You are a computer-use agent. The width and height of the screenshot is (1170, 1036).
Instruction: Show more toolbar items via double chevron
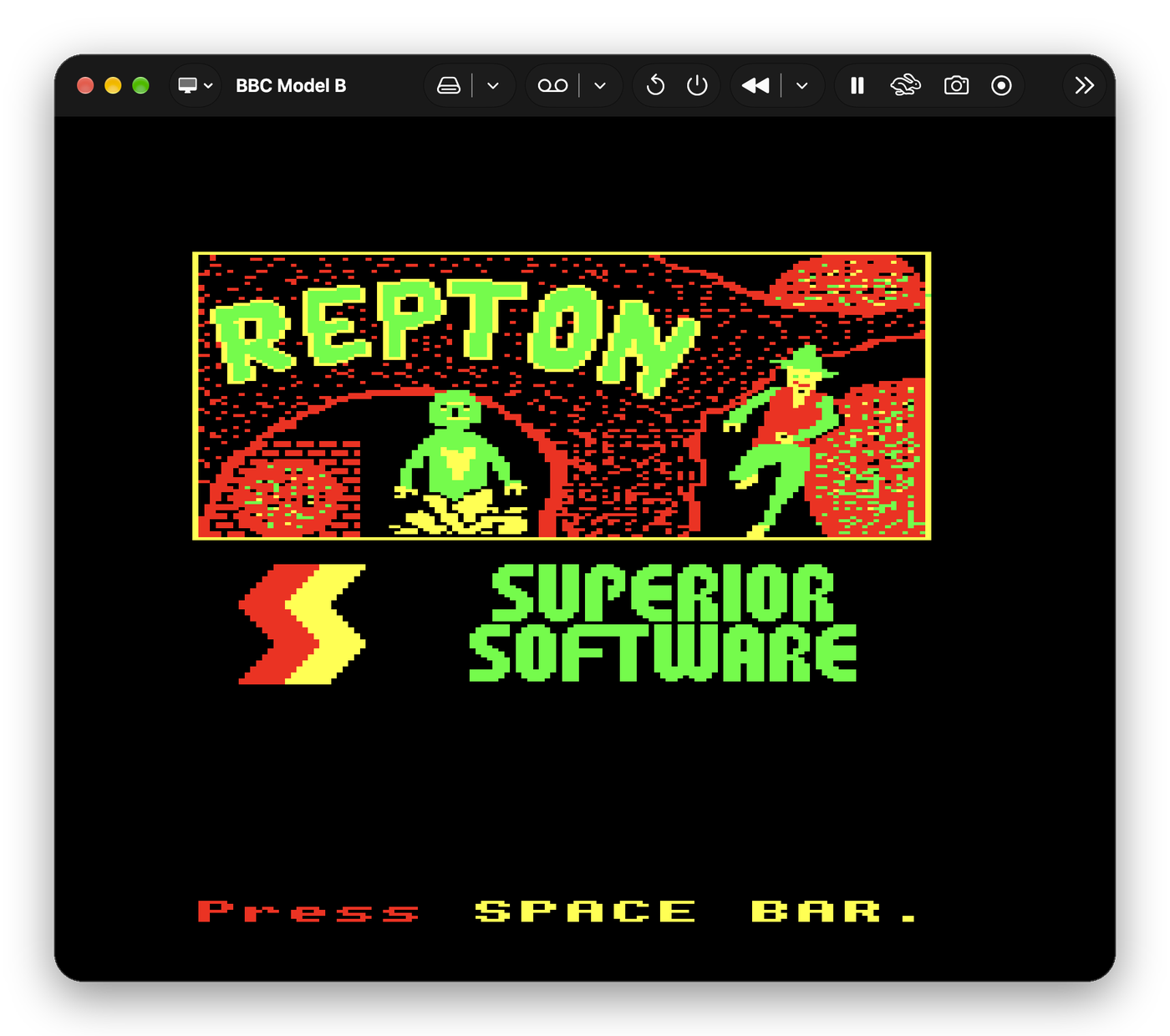pyautogui.click(x=1084, y=85)
